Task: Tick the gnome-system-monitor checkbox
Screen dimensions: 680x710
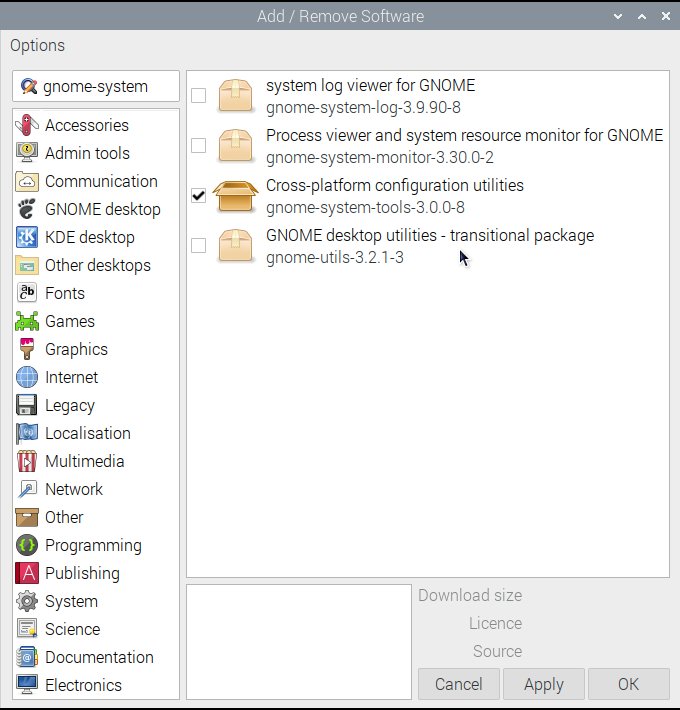Action: (x=198, y=146)
